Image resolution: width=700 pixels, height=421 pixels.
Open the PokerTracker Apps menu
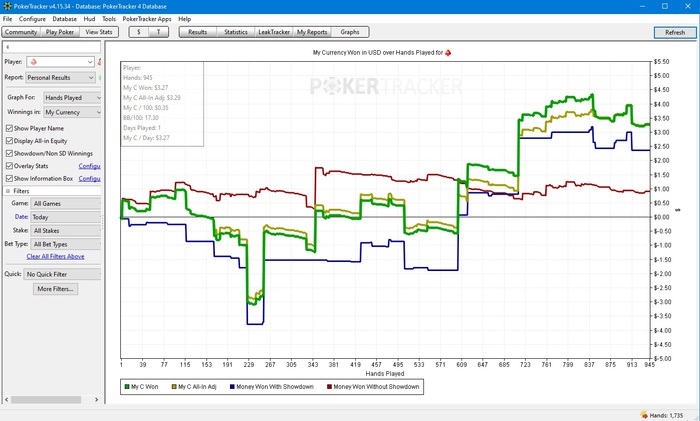(x=147, y=19)
